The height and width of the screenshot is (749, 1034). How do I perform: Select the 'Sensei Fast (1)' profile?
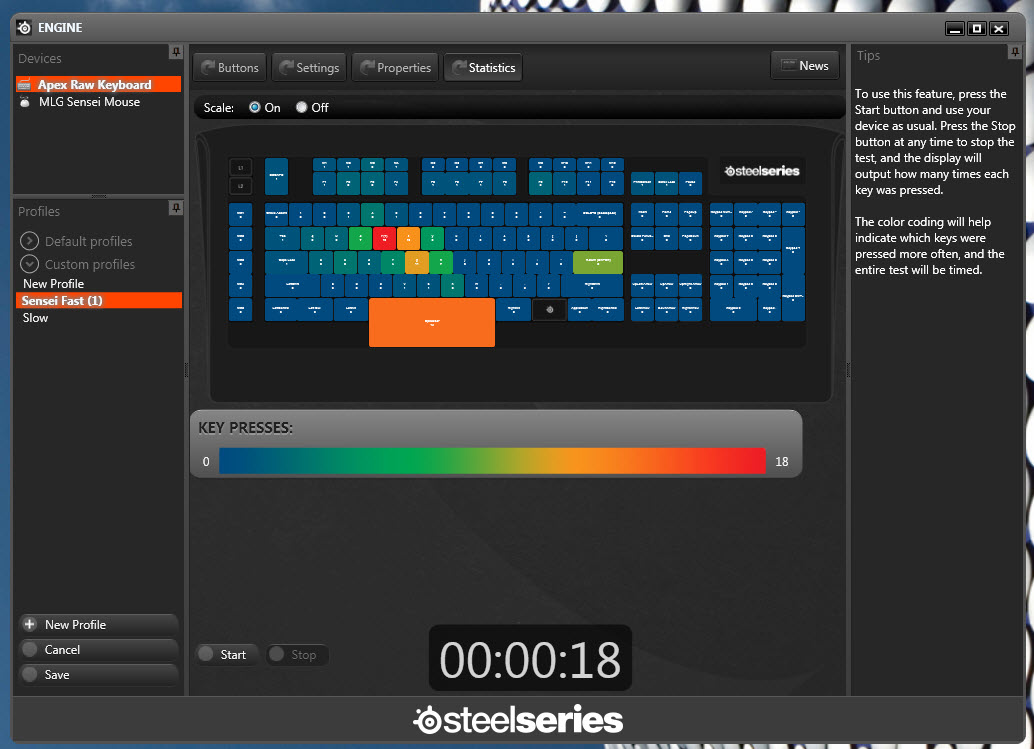click(99, 301)
